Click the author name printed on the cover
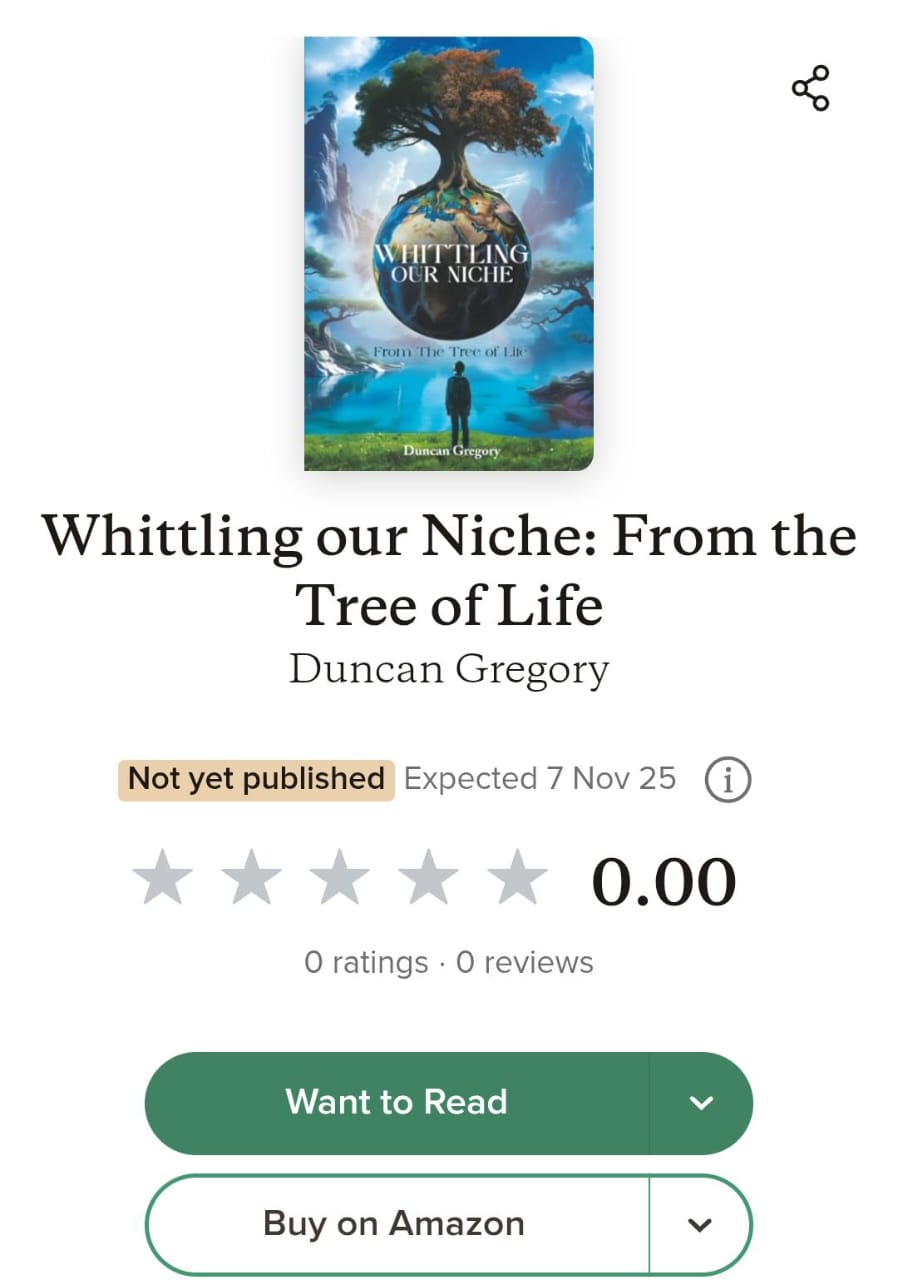Screen dimensions: 898x1280 point(451,452)
